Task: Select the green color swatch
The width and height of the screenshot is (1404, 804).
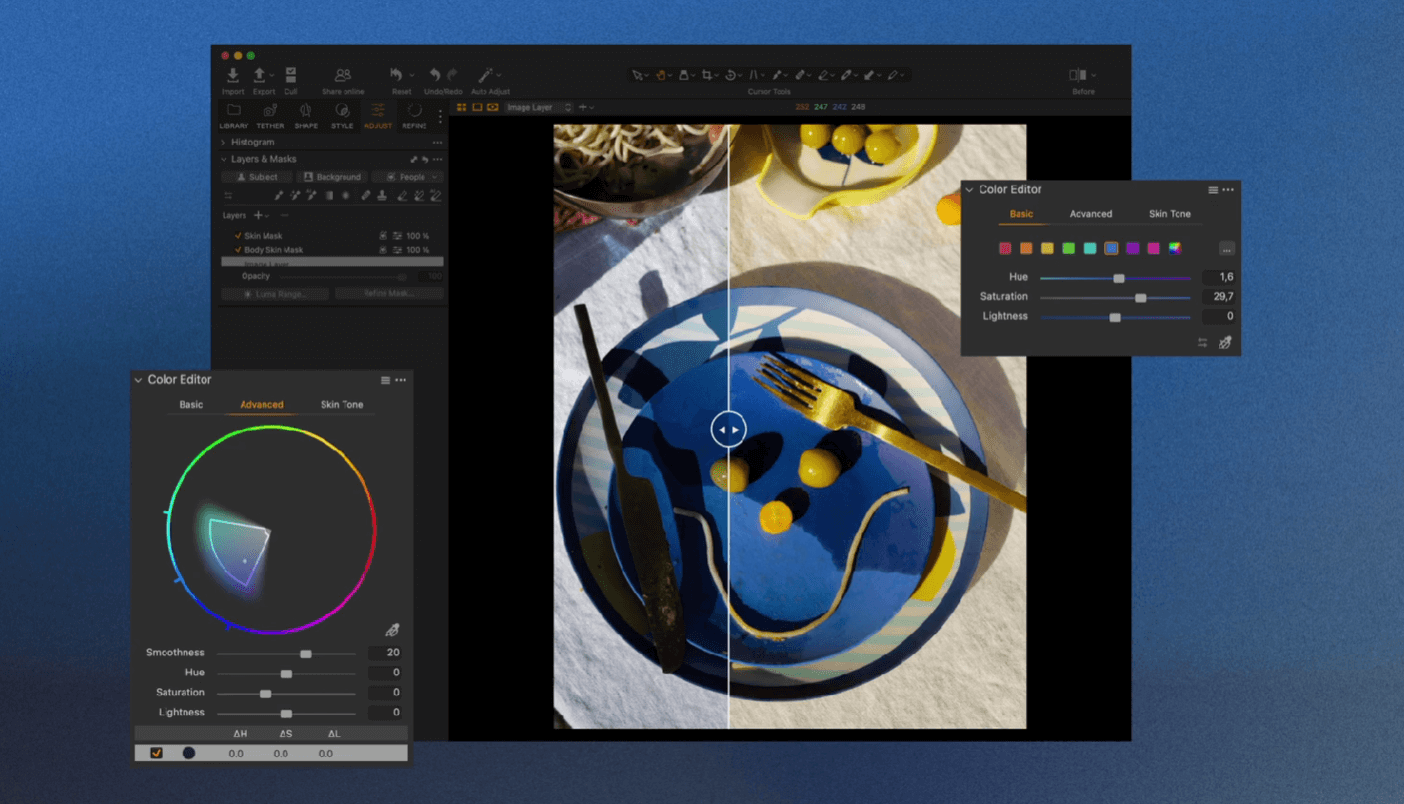Action: click(x=1068, y=249)
